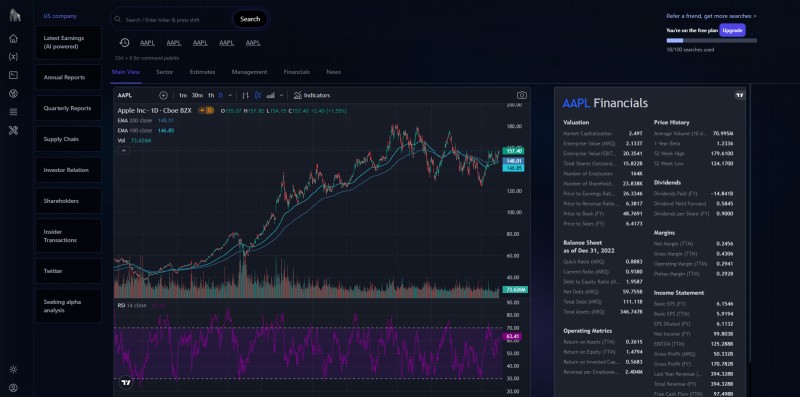The height and width of the screenshot is (397, 800).
Task: Open Seeking alpha analysis
Action: coord(68,306)
